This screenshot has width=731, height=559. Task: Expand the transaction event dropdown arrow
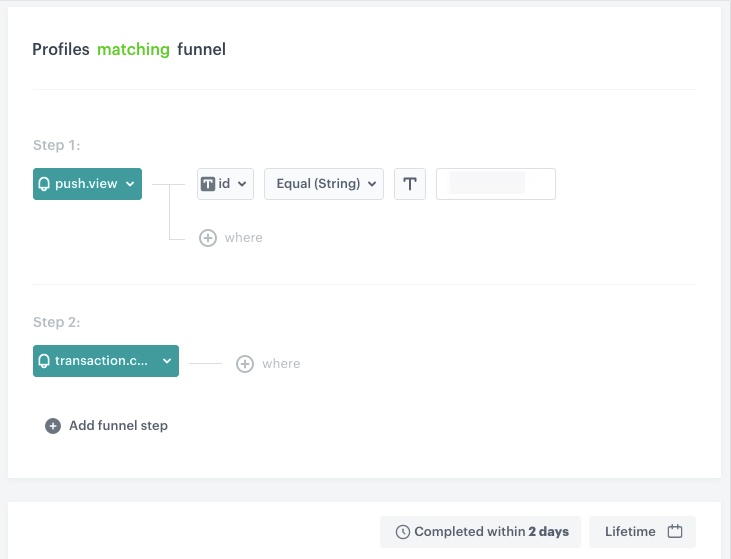click(166, 361)
